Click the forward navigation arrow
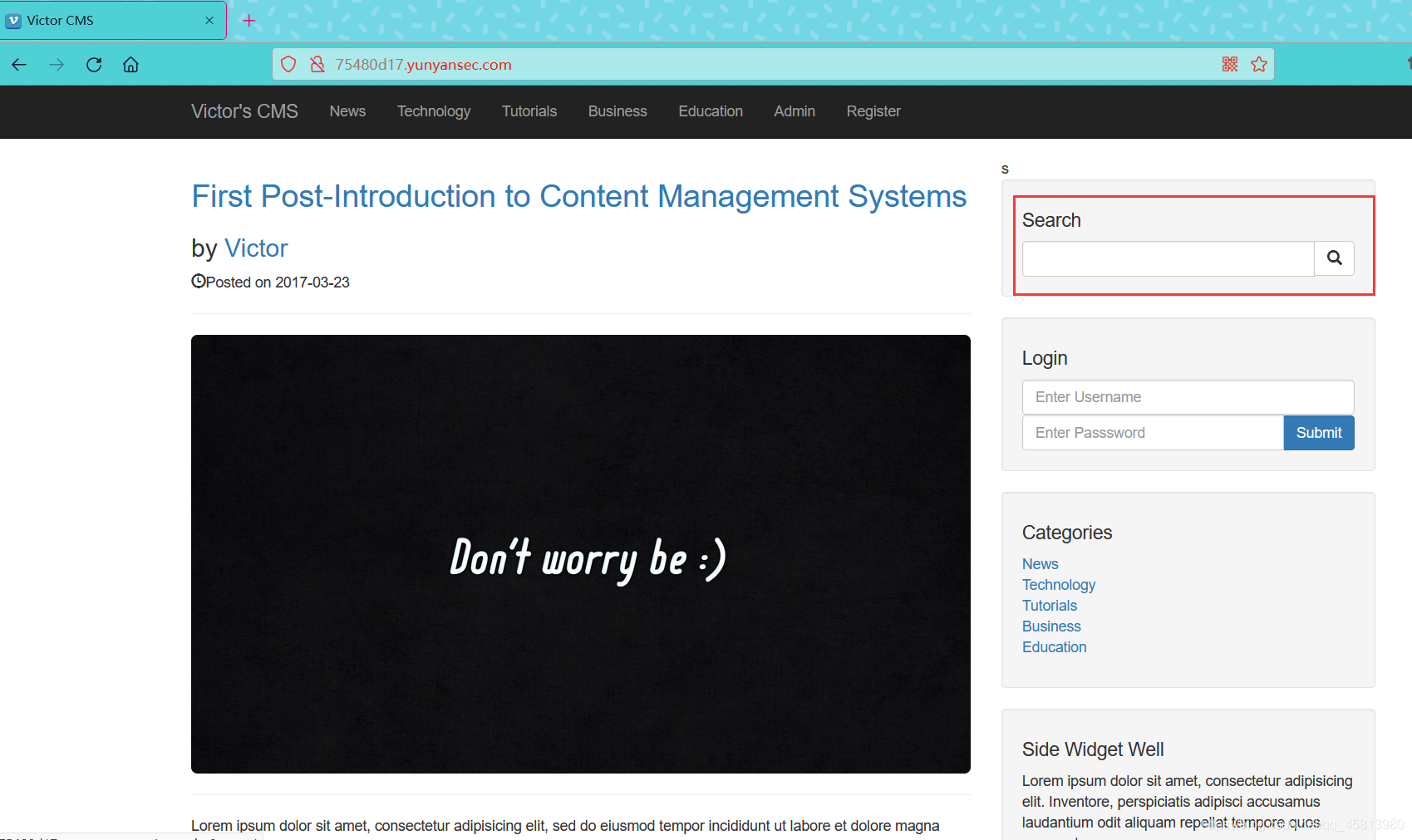The width and height of the screenshot is (1412, 840). tap(56, 64)
